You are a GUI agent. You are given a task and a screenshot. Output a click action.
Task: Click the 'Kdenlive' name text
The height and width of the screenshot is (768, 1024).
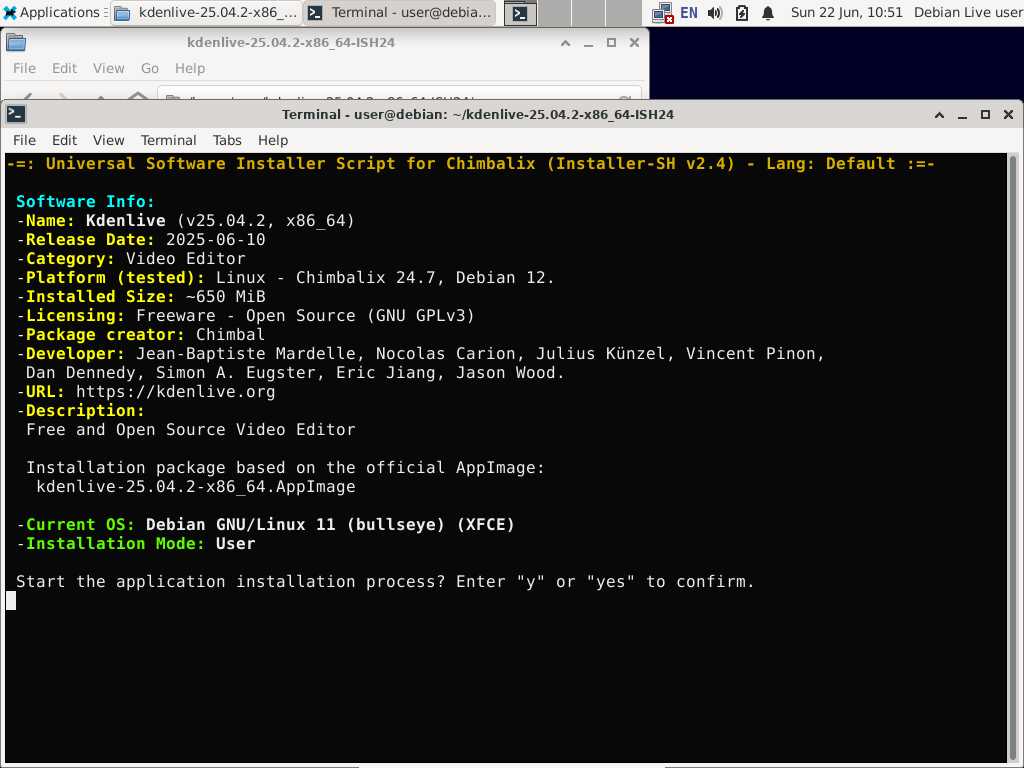pos(125,221)
